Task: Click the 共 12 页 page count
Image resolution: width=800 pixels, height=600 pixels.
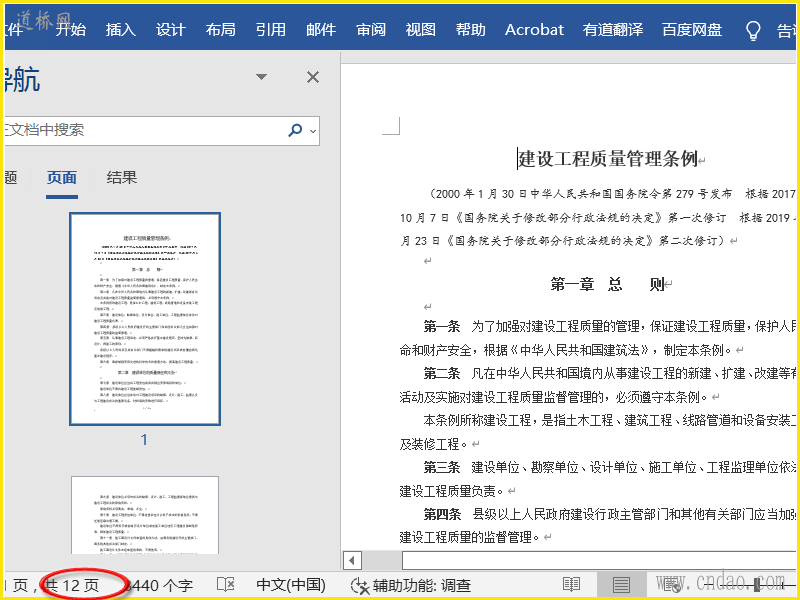Action: point(71,585)
